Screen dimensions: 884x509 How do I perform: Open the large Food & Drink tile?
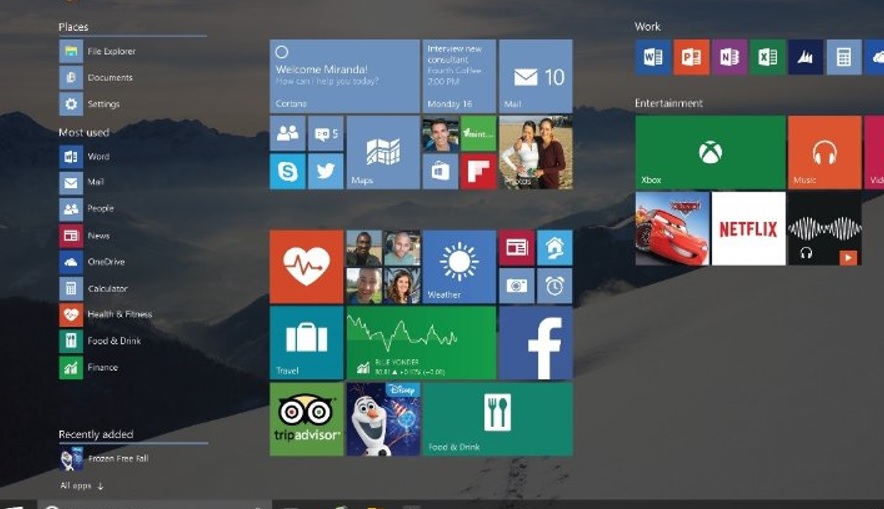coord(497,419)
